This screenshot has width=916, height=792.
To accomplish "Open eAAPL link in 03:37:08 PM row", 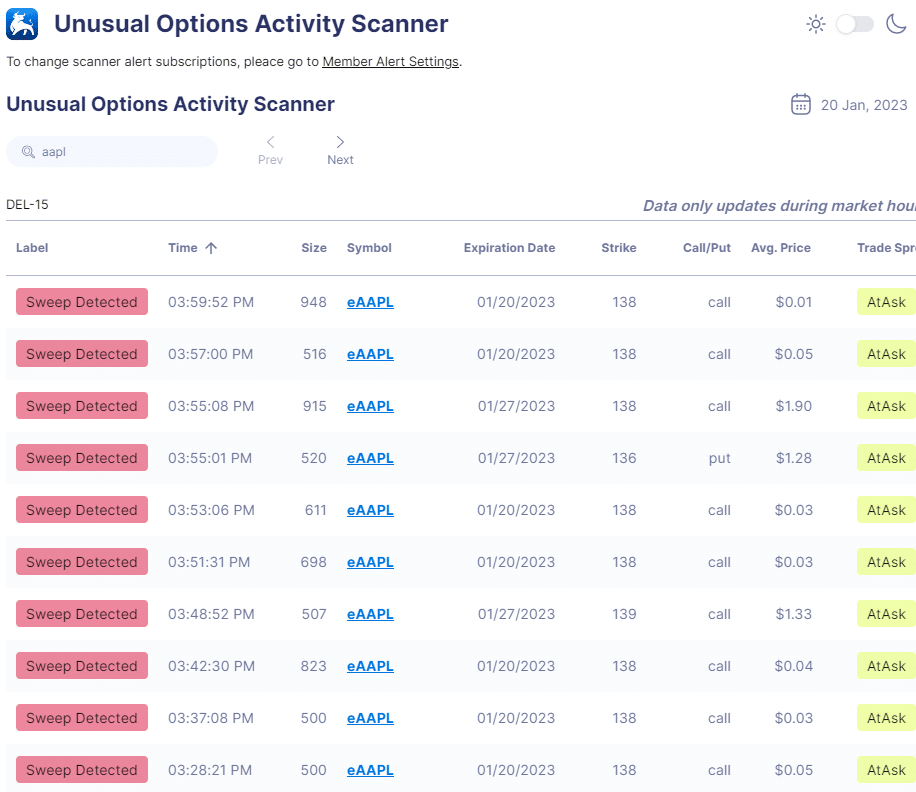I will [x=370, y=718].
